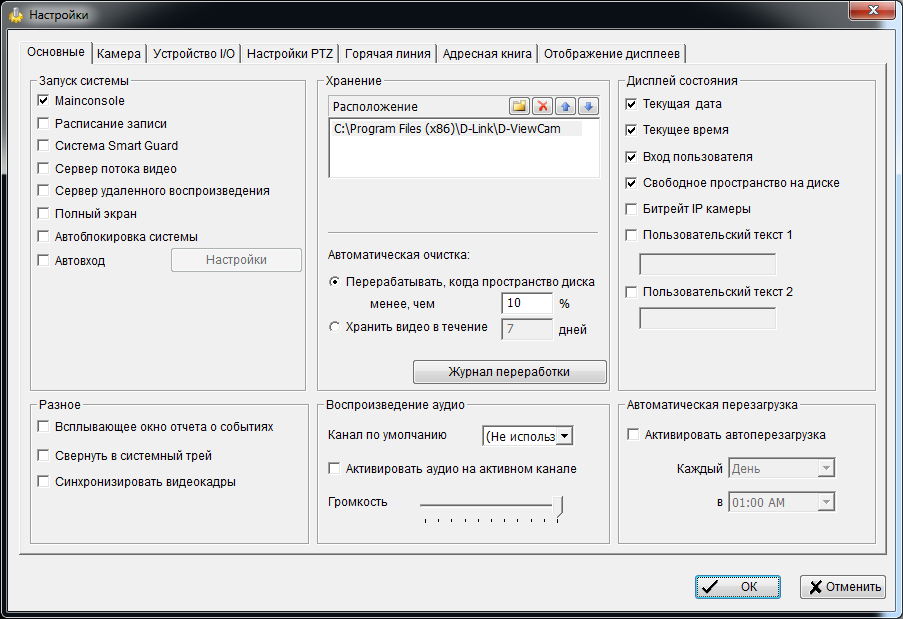The image size is (903, 619).
Task: Click the red X delete location icon
Action: (542, 106)
